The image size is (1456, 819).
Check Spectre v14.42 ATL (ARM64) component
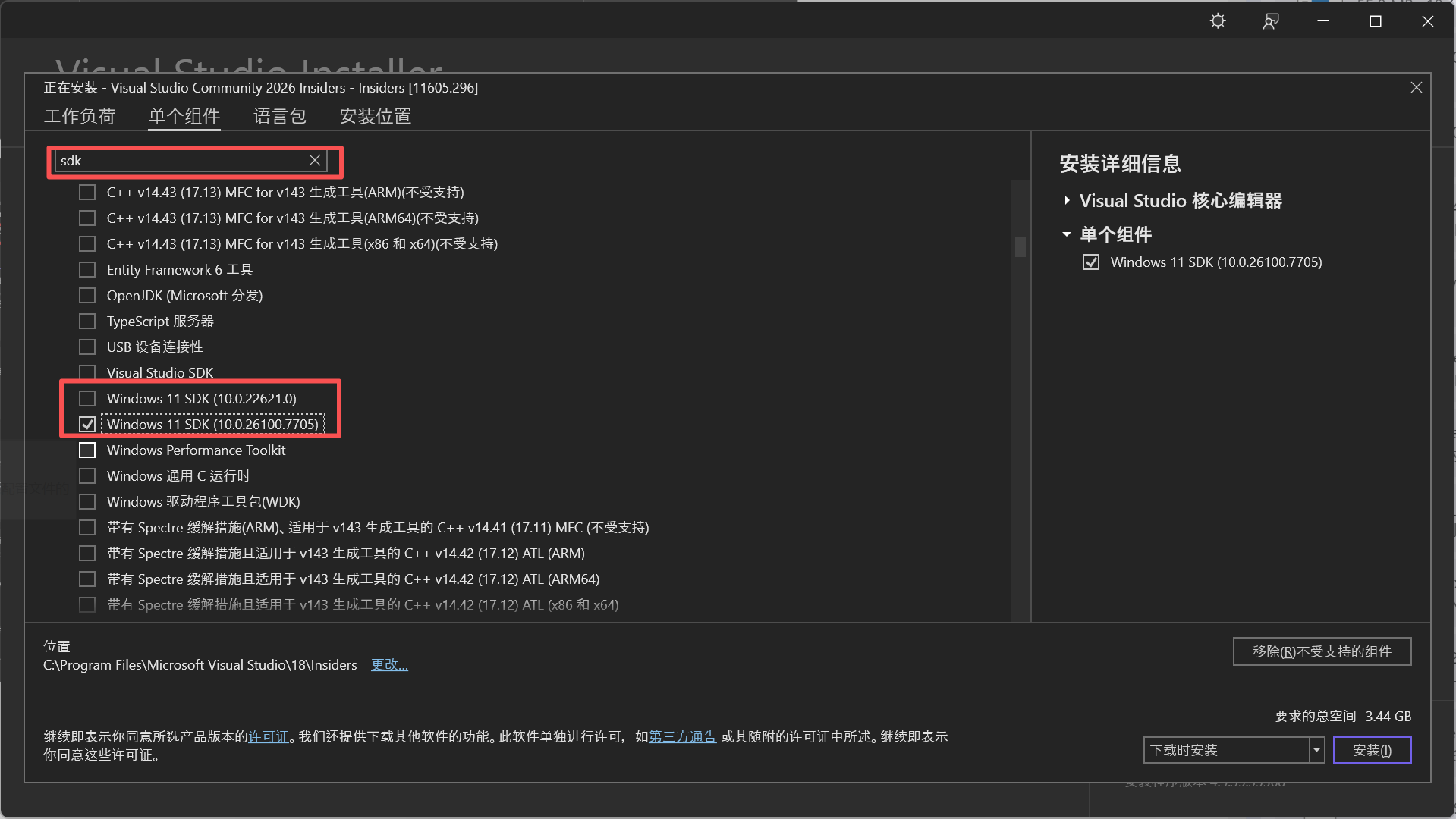click(x=87, y=579)
